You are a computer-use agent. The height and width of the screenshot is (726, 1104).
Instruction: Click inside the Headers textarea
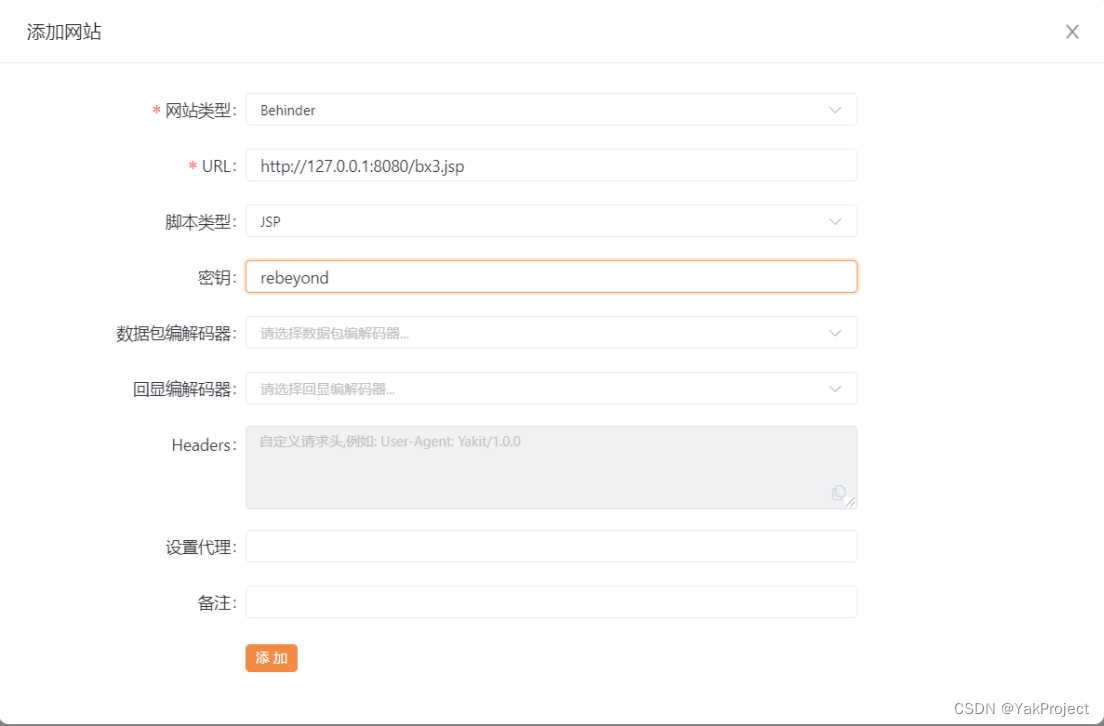coord(550,460)
